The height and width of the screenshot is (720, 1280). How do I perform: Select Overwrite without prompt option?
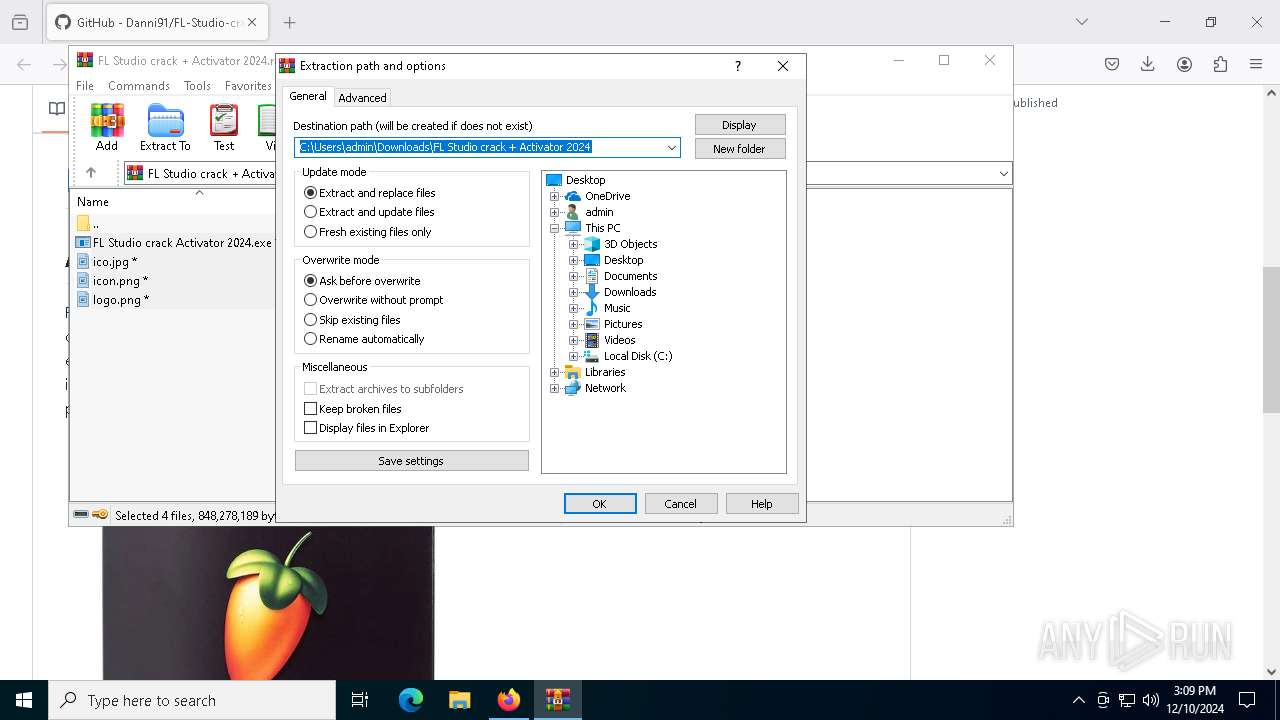pos(373,300)
